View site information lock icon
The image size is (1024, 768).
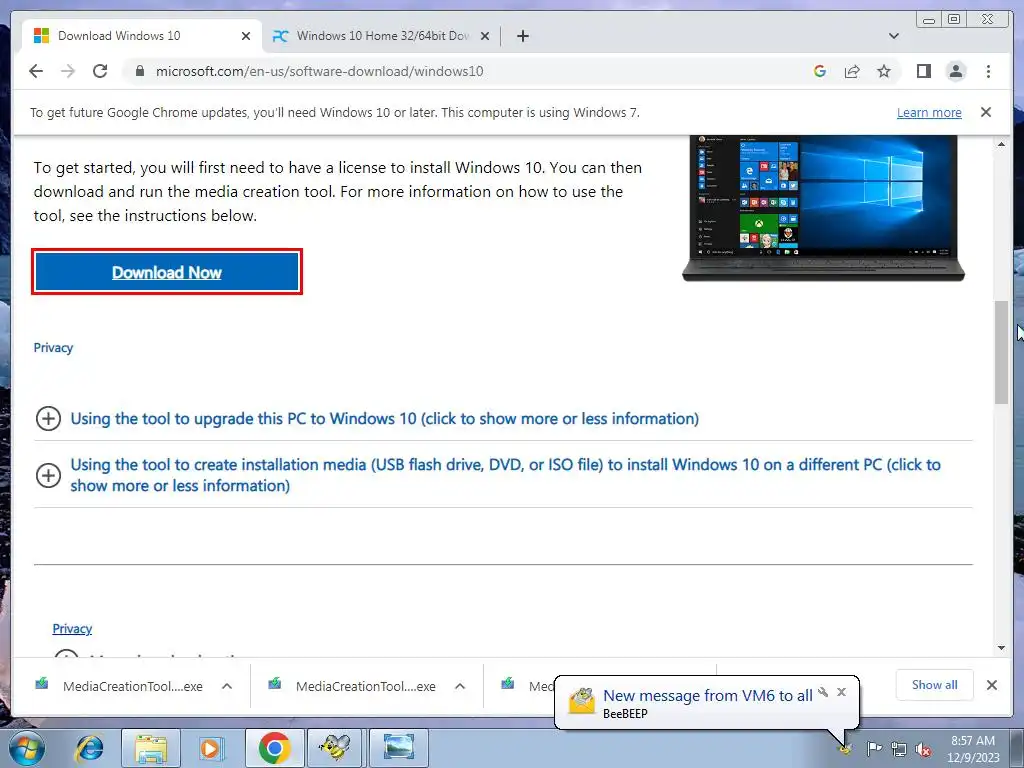(139, 71)
